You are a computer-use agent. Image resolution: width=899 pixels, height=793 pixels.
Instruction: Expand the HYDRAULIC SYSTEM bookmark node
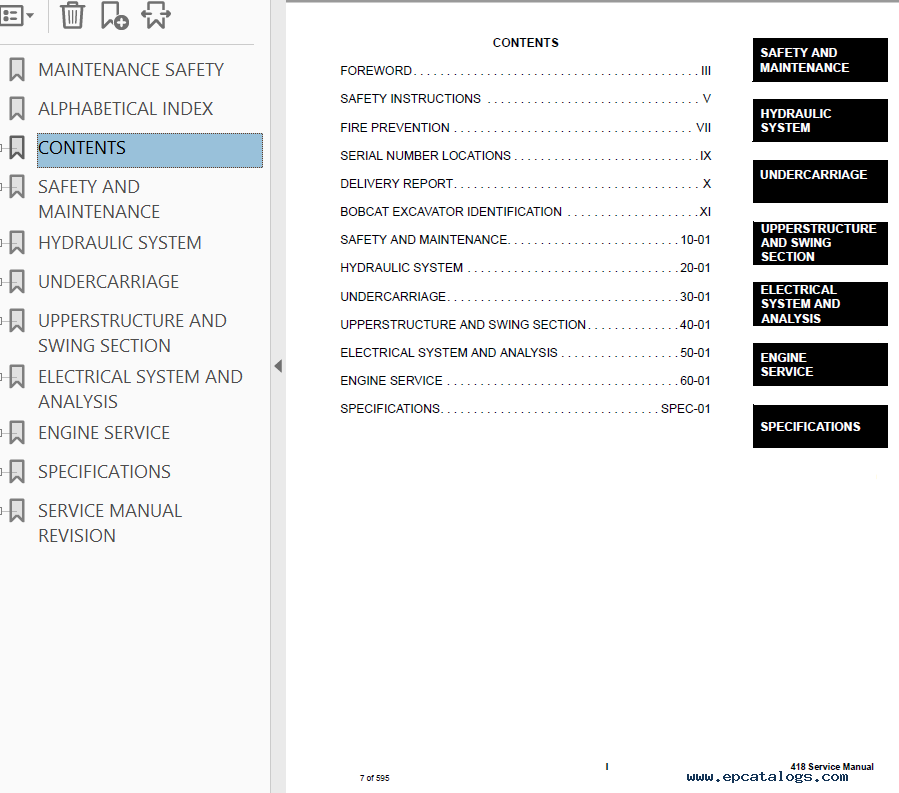(3, 243)
